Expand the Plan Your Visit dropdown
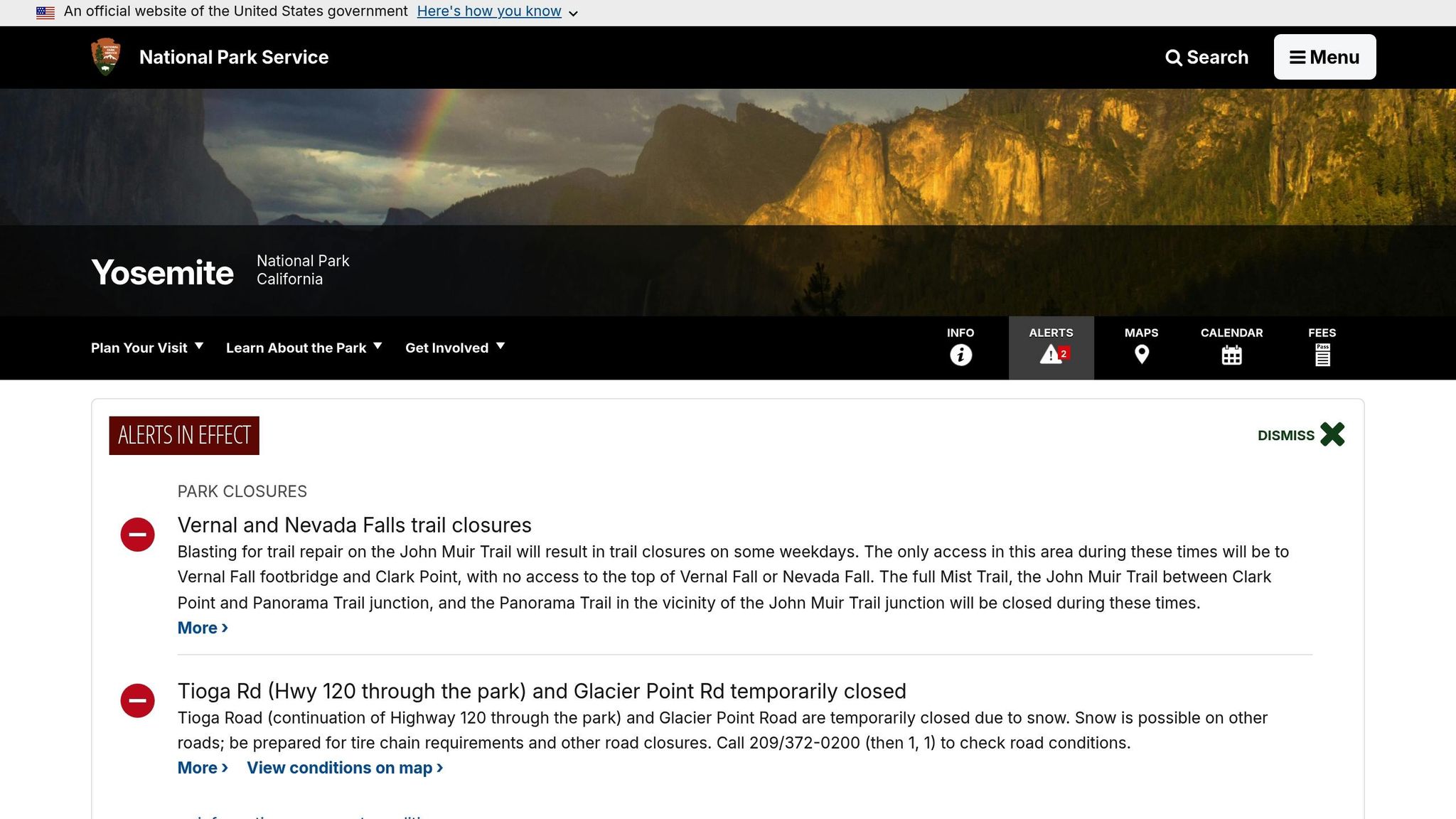This screenshot has width=1456, height=819. (x=147, y=348)
